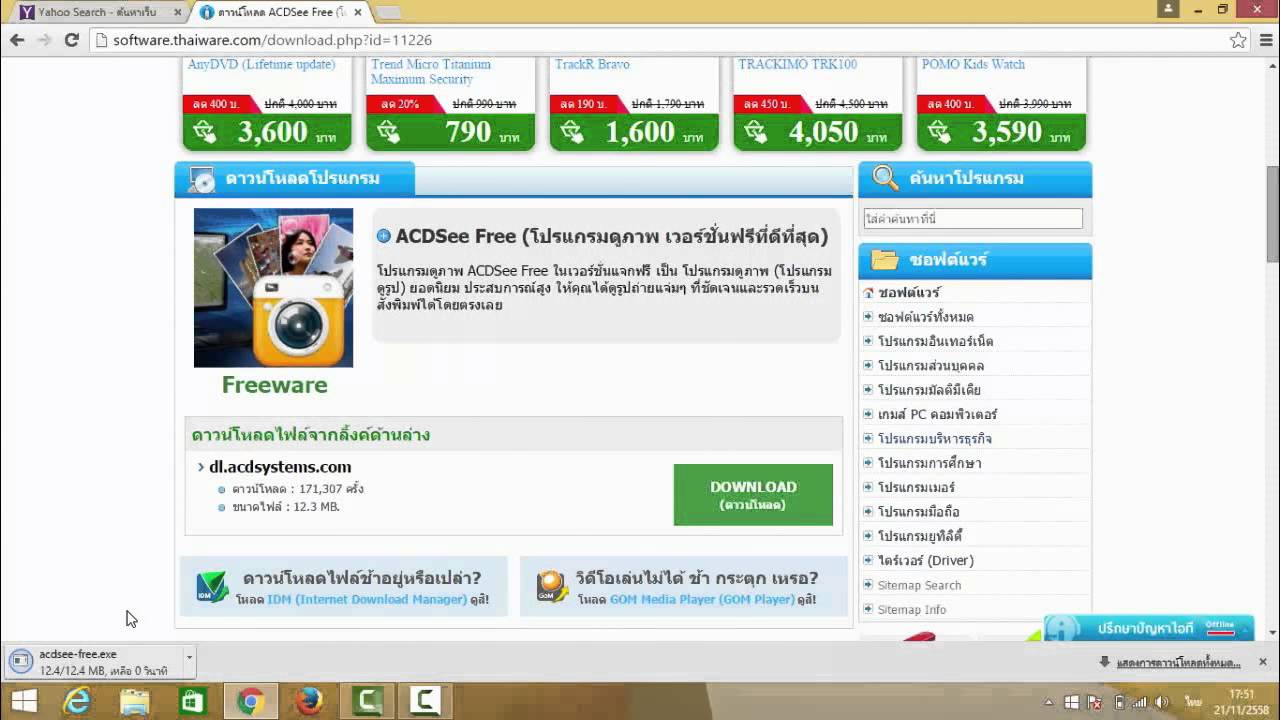Viewport: 1280px width, 720px height.
Task: Click the volume speaker tray icon
Action: point(1161,702)
